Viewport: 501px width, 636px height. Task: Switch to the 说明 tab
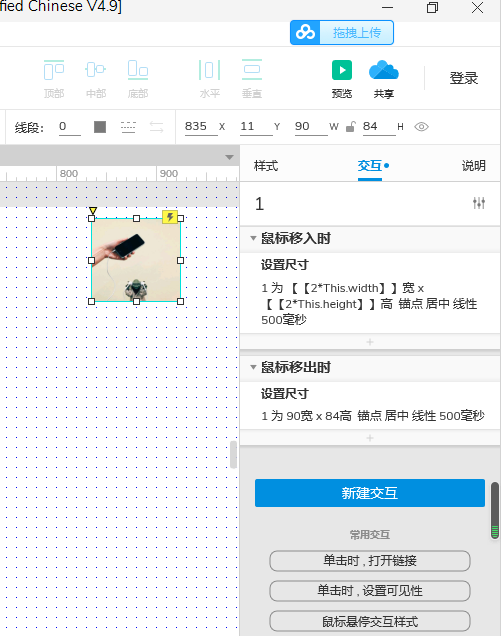pos(474,165)
